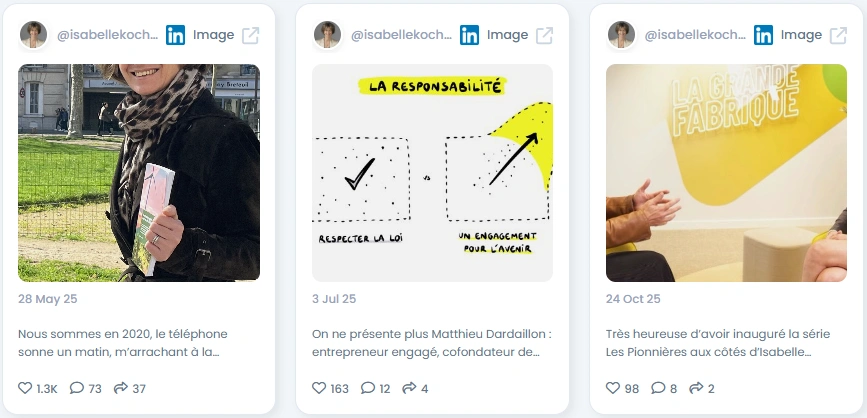Click LinkedIn logo on La Grande Fabrique card
This screenshot has height=418, width=867.
[x=764, y=35]
